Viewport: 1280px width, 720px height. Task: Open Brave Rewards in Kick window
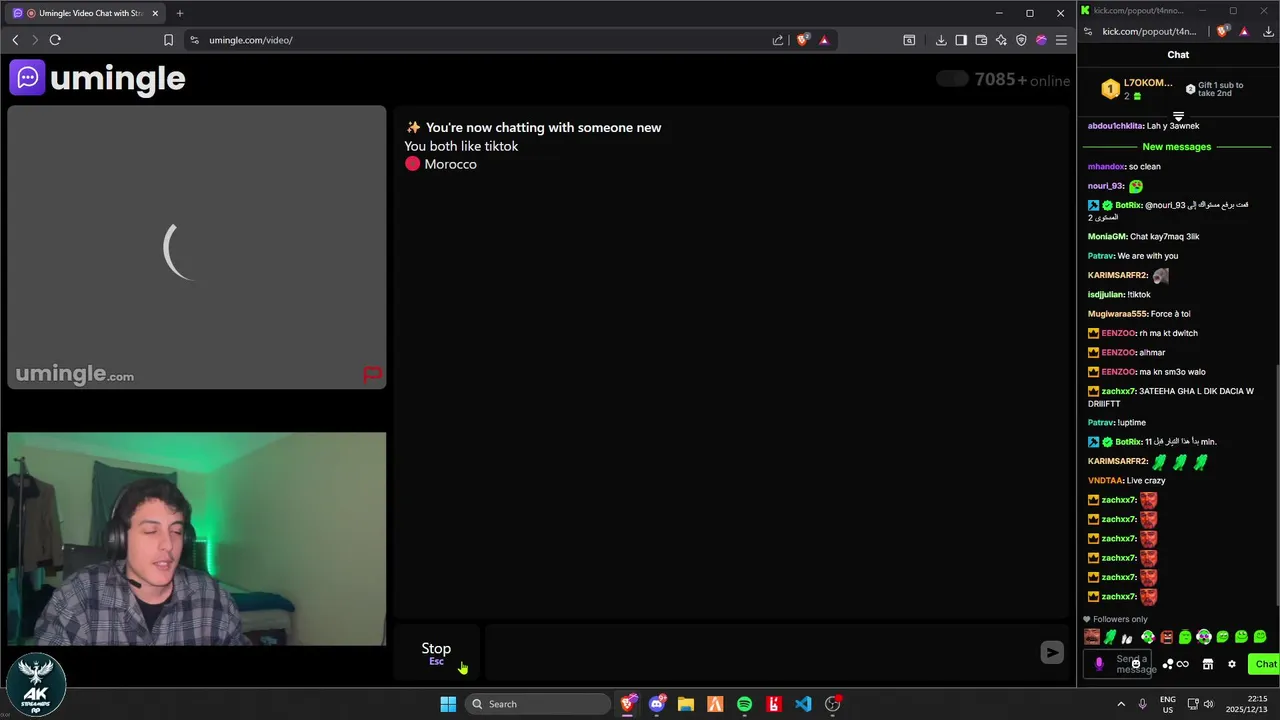pos(1244,31)
